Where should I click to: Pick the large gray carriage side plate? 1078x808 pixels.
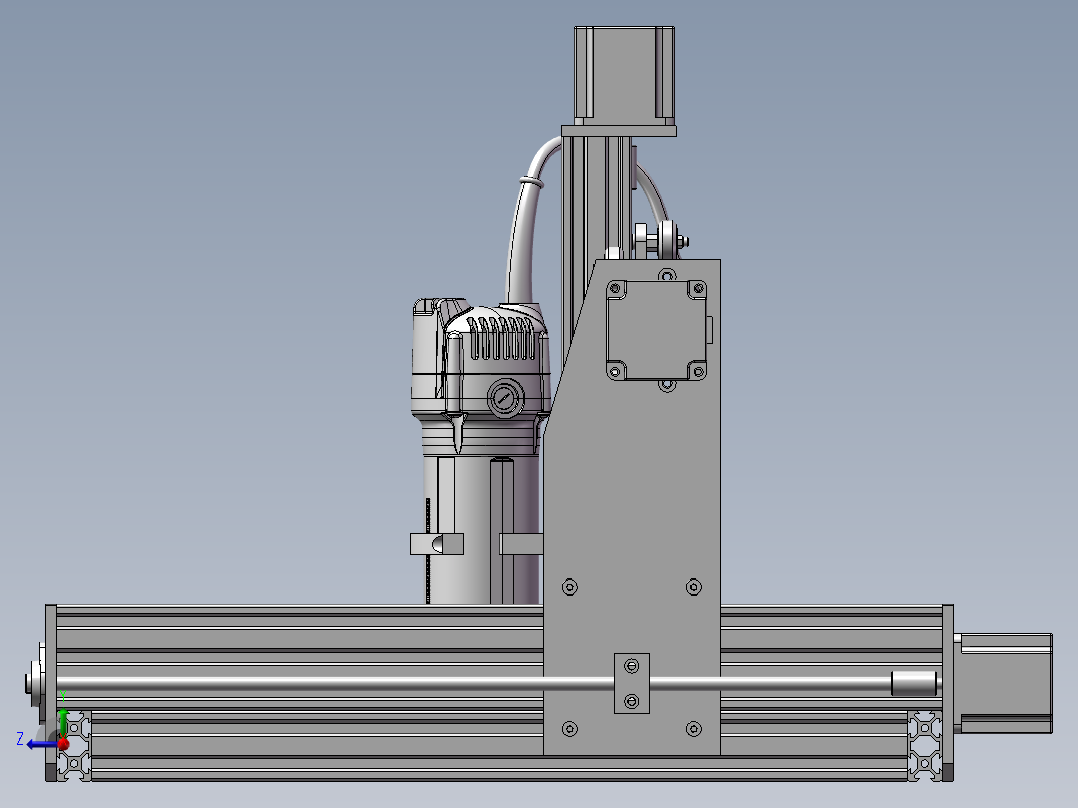tap(632, 507)
